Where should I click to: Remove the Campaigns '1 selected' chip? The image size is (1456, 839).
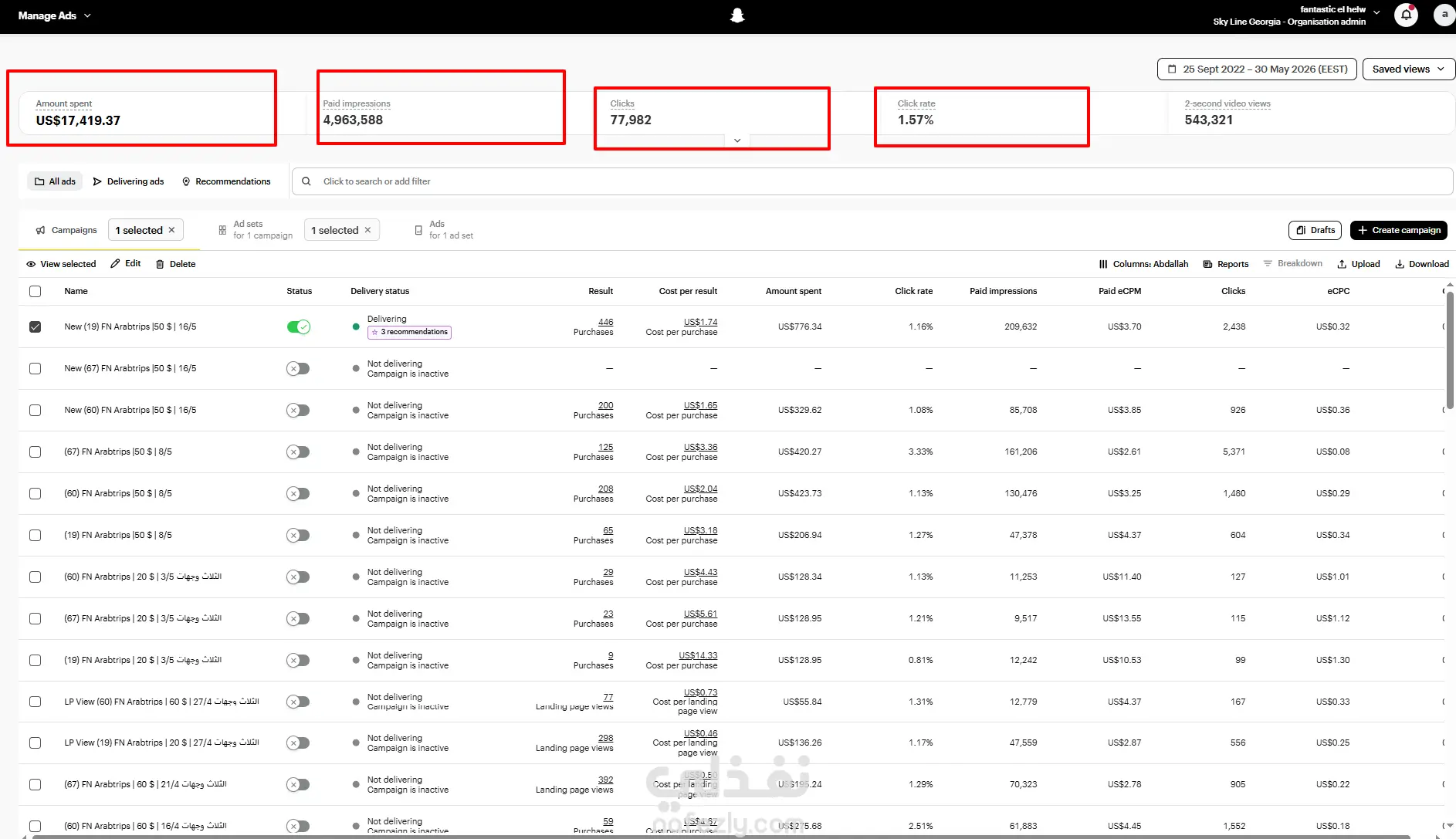pos(172,230)
